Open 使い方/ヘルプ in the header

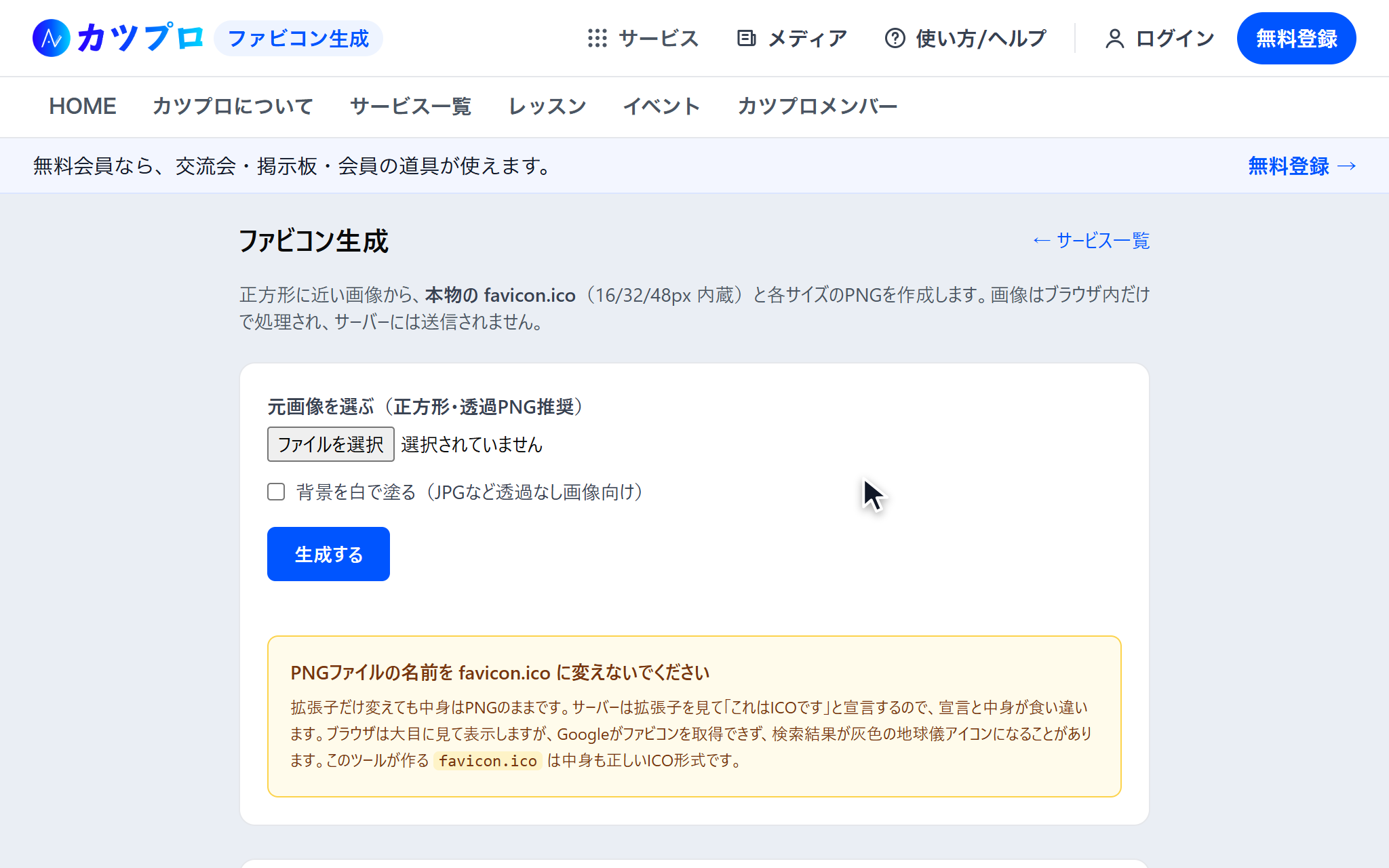click(x=965, y=38)
